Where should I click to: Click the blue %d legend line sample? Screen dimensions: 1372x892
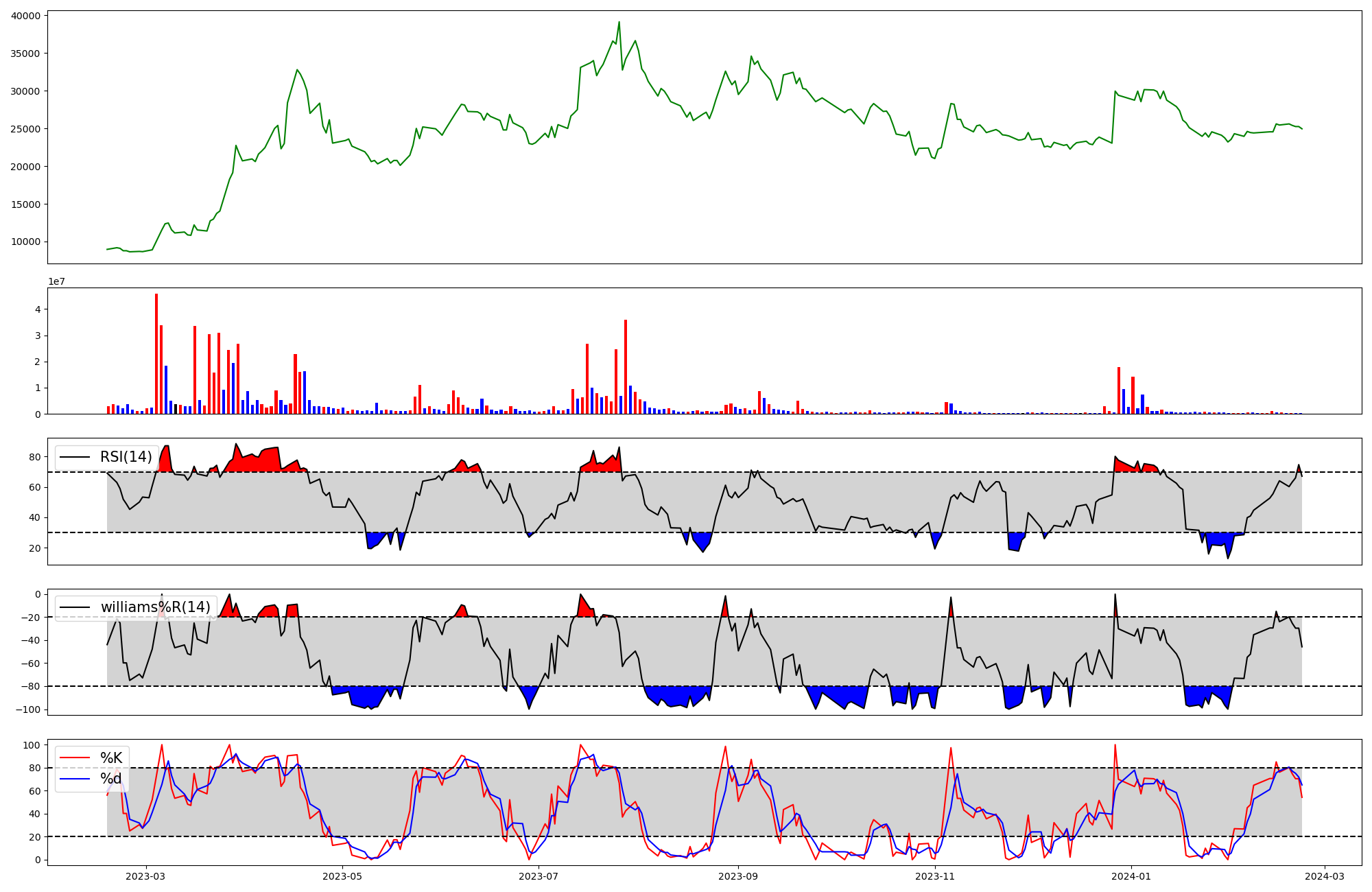click(75, 779)
